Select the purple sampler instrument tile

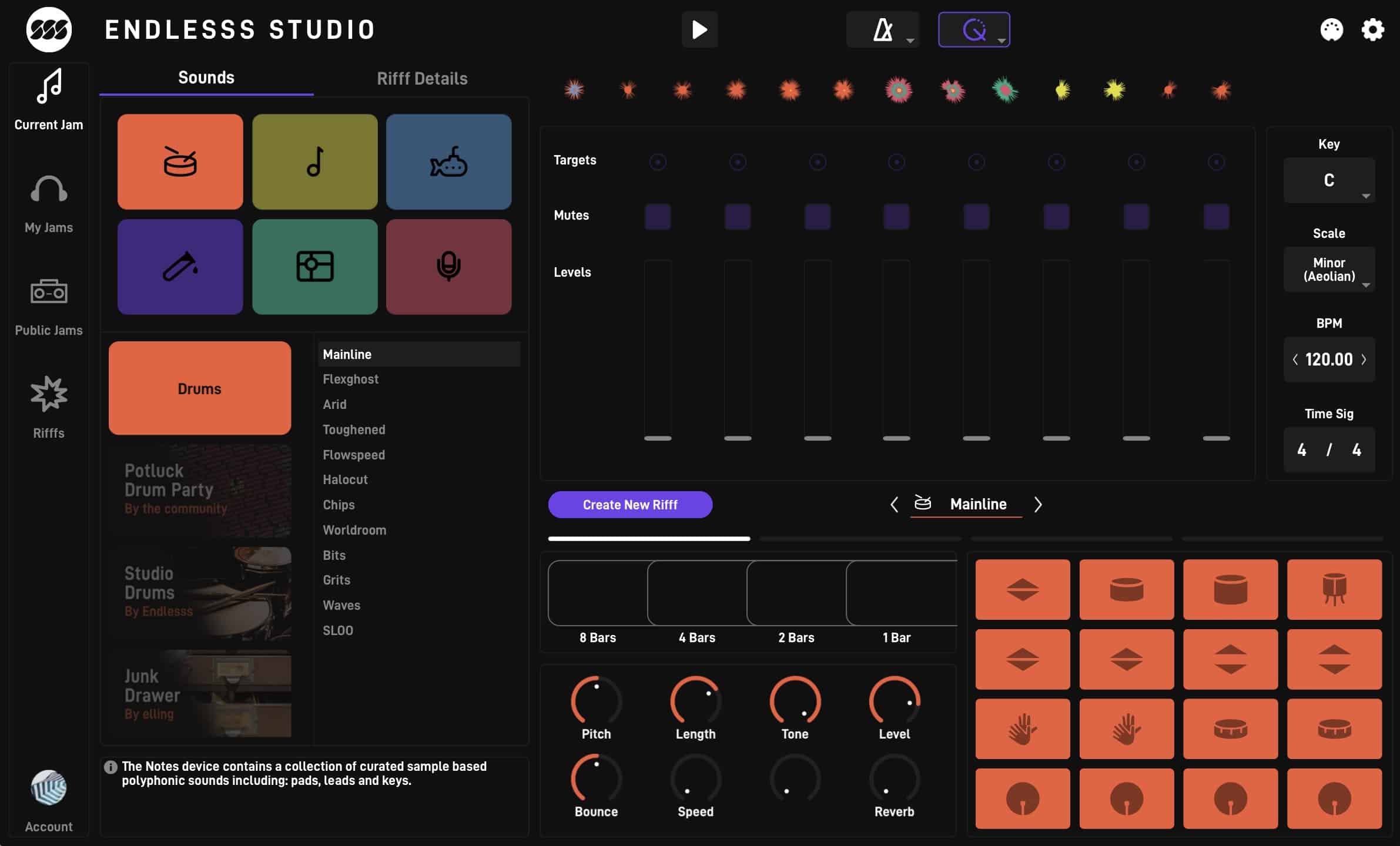(x=180, y=267)
